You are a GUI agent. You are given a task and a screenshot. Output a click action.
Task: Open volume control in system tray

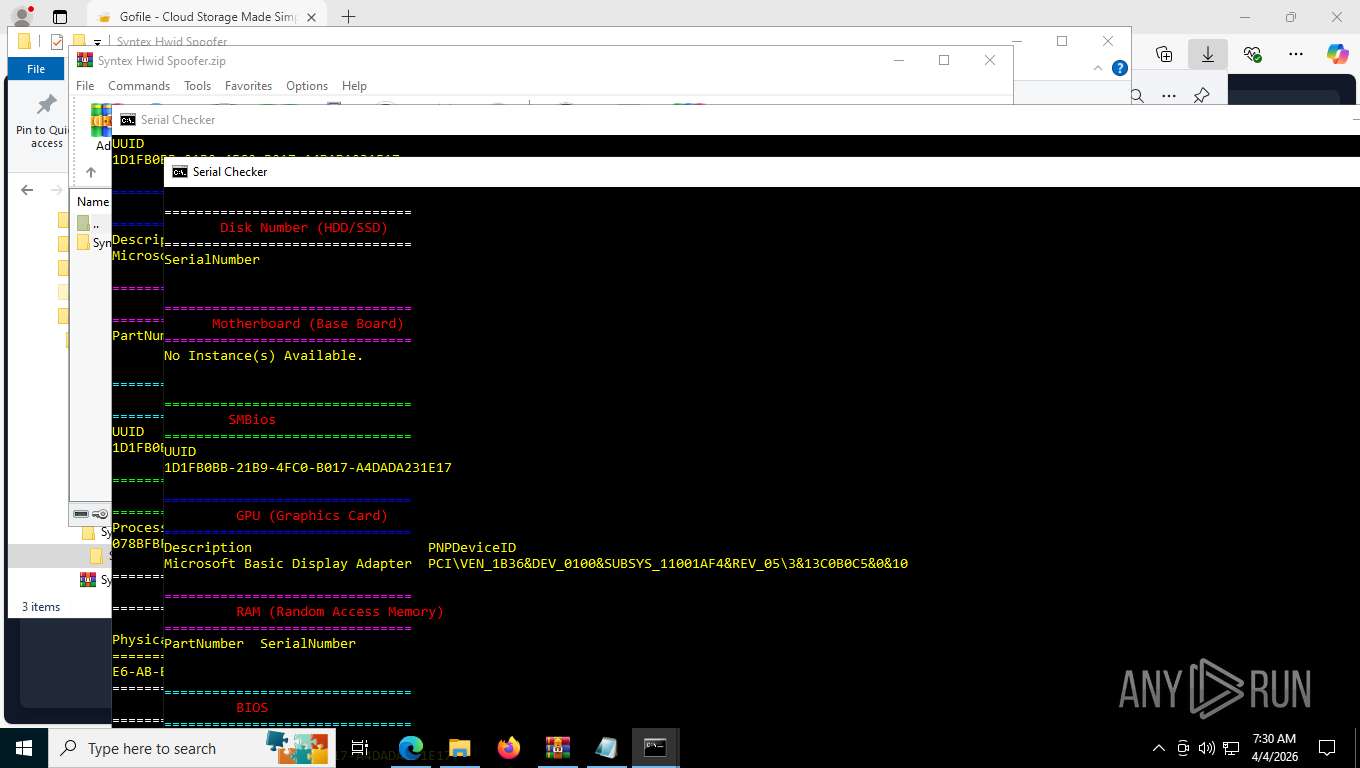click(1206, 748)
